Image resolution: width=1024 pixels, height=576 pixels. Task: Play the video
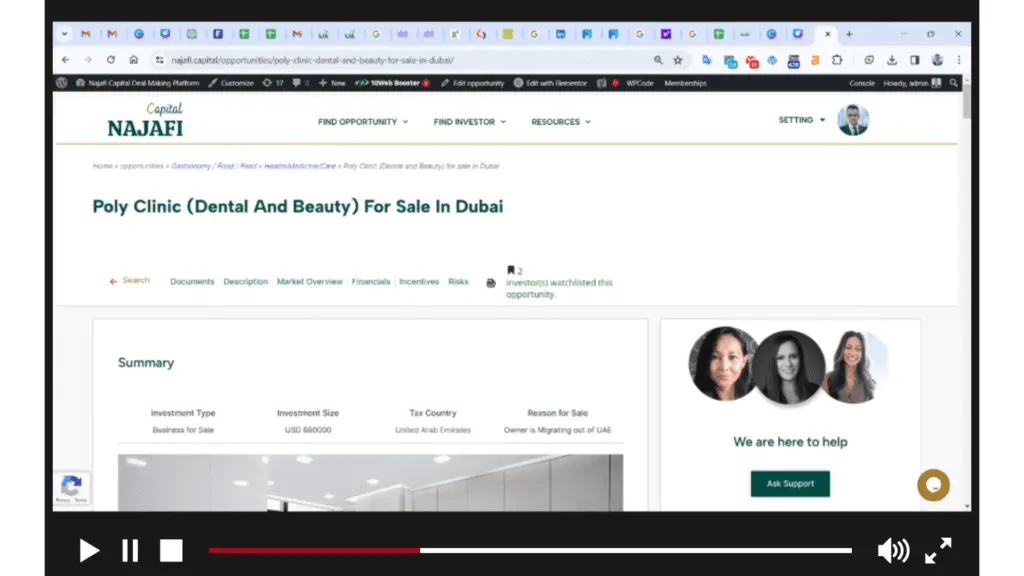click(x=89, y=551)
